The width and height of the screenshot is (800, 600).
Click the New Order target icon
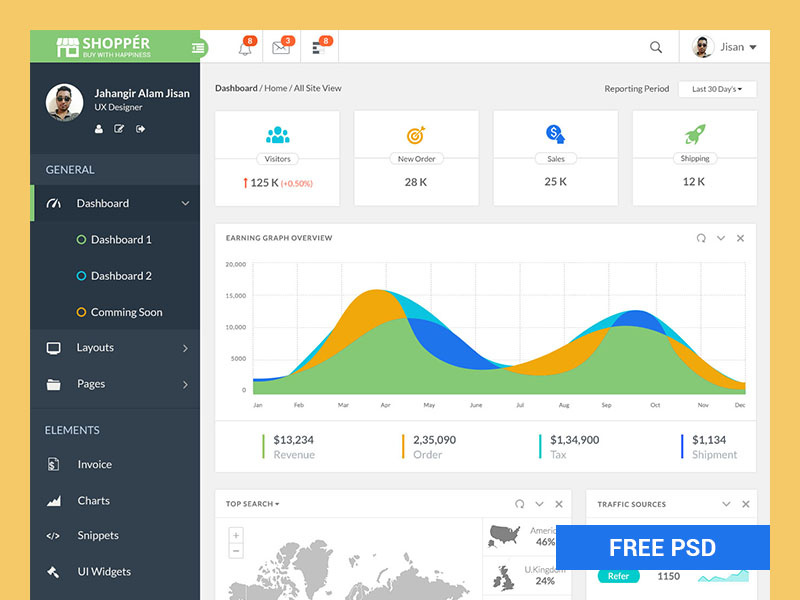click(x=416, y=135)
